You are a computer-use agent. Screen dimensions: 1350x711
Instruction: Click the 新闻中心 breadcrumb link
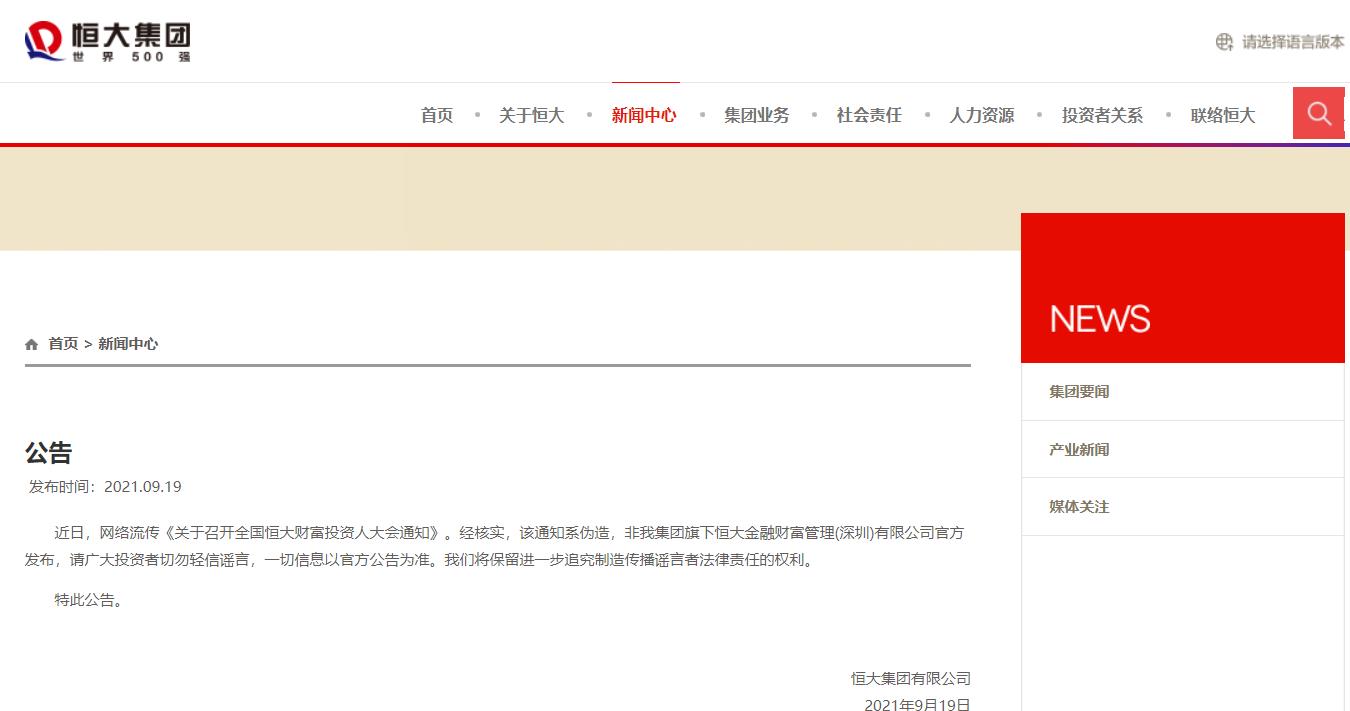[128, 344]
